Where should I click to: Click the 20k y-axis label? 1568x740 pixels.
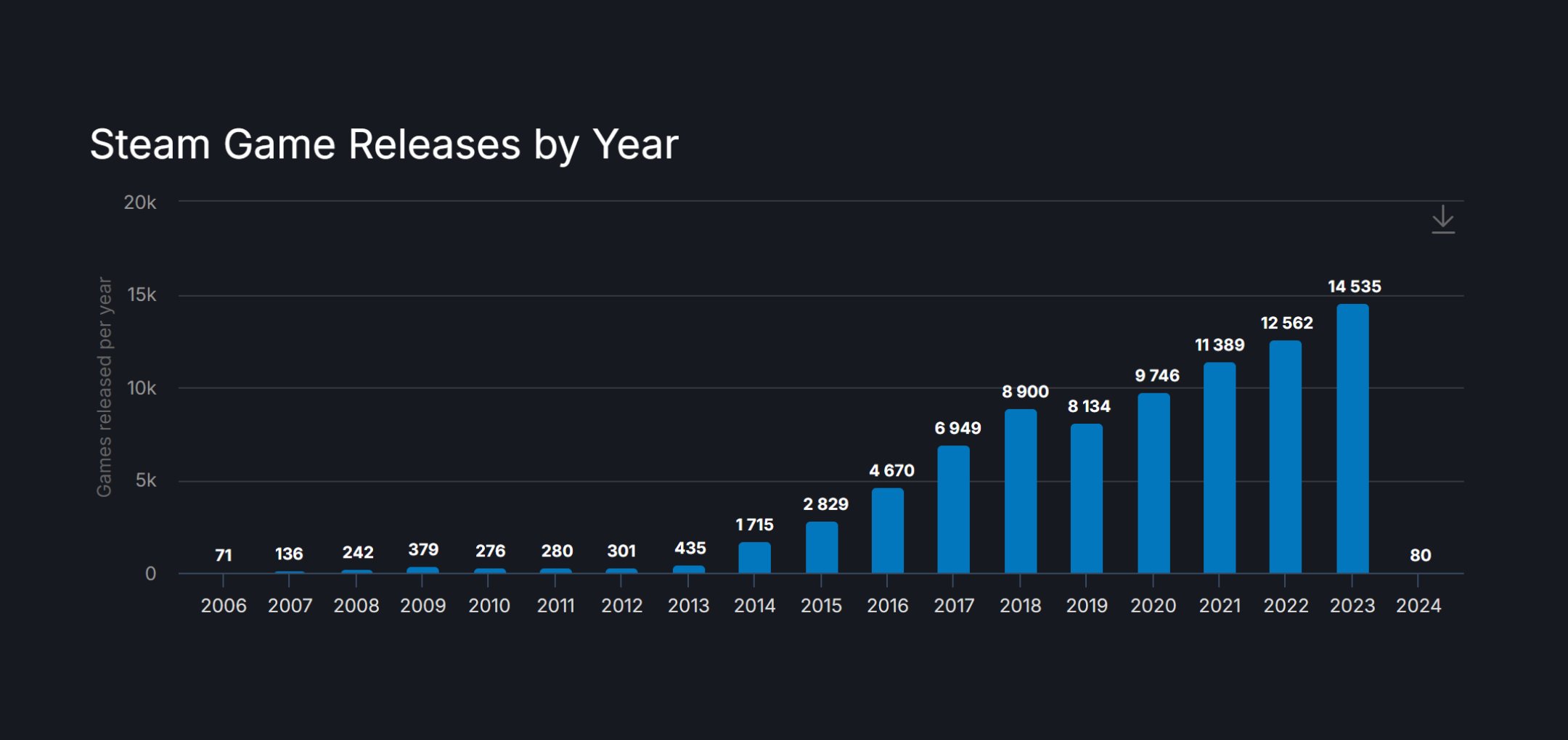pyautogui.click(x=139, y=202)
